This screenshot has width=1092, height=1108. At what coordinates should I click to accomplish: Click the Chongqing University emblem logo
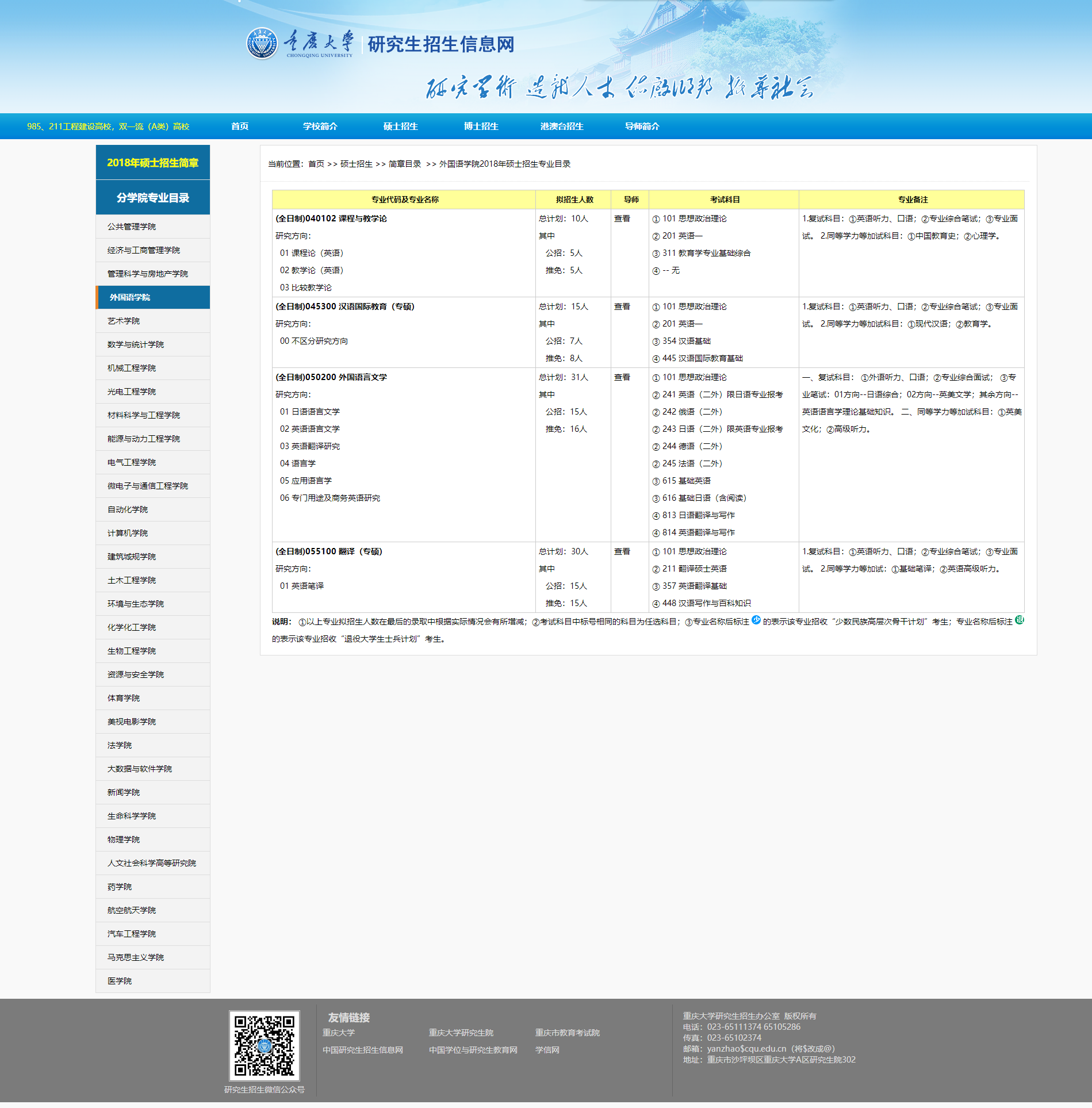pos(262,44)
